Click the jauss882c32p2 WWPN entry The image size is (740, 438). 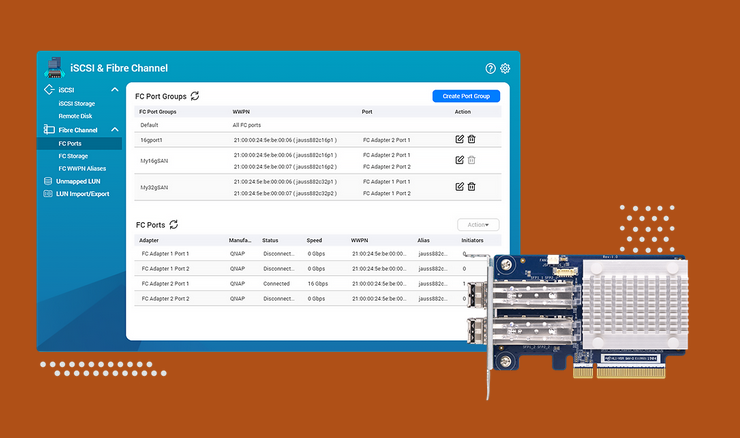point(285,194)
